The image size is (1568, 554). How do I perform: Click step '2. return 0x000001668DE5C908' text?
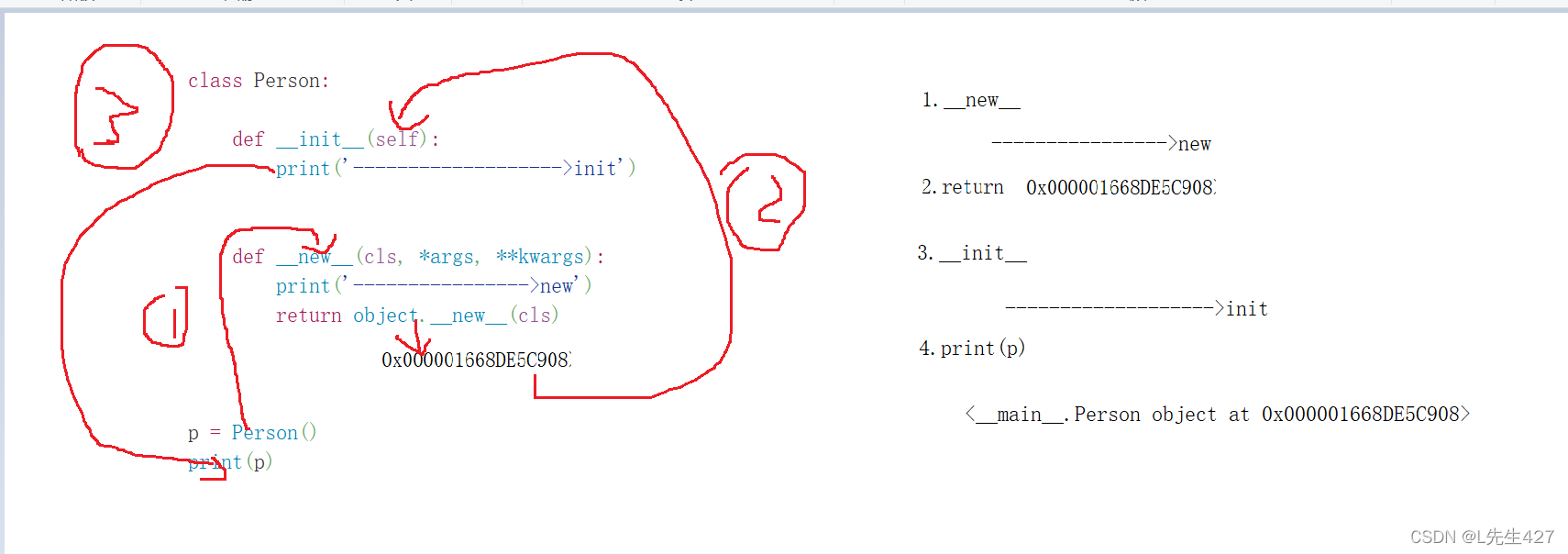pos(1069,187)
